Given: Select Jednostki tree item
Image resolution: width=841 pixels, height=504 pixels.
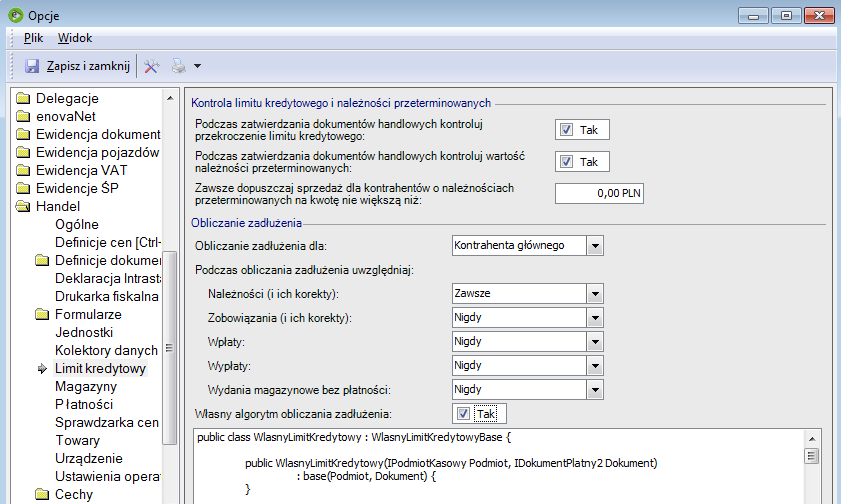Looking at the screenshot, I should (x=84, y=332).
